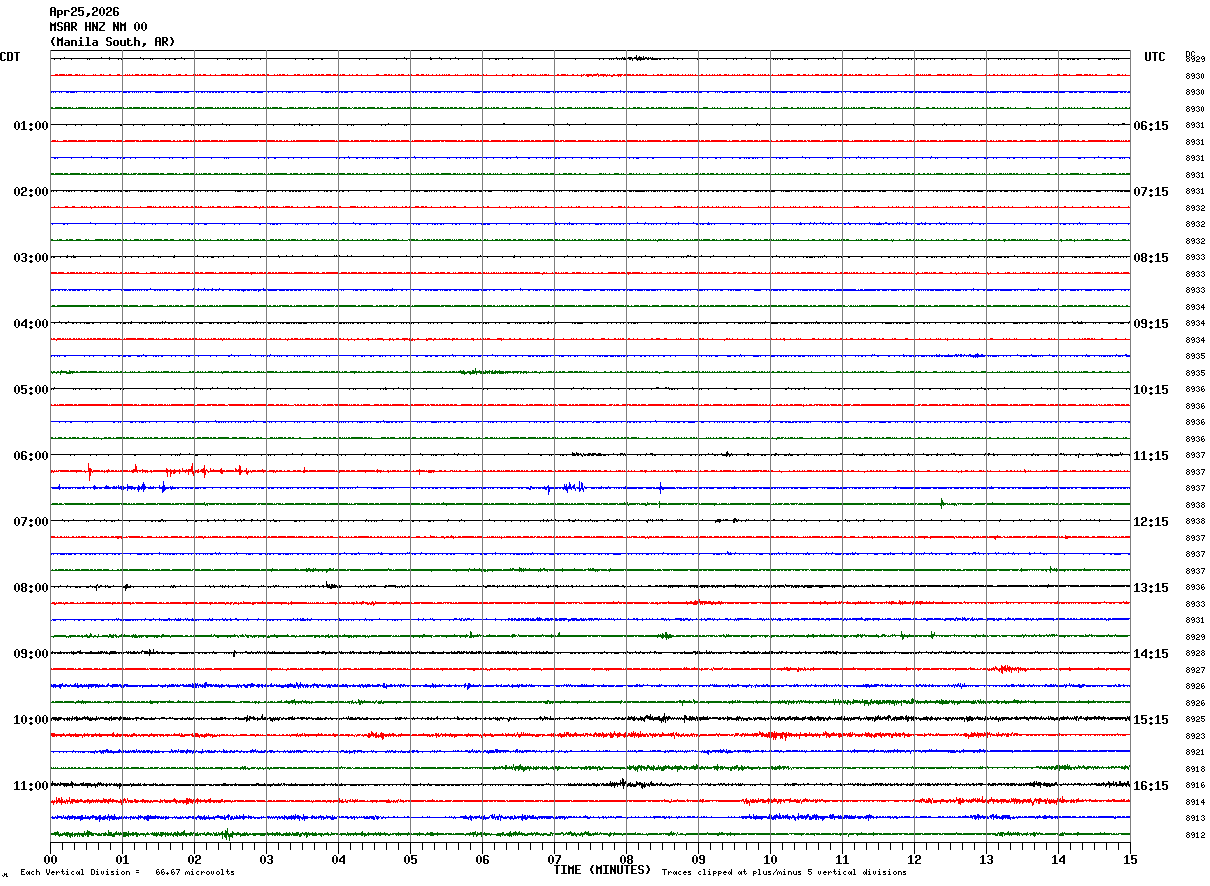Click minute '11' on the time axis
1210x886 pixels.
coord(842,859)
